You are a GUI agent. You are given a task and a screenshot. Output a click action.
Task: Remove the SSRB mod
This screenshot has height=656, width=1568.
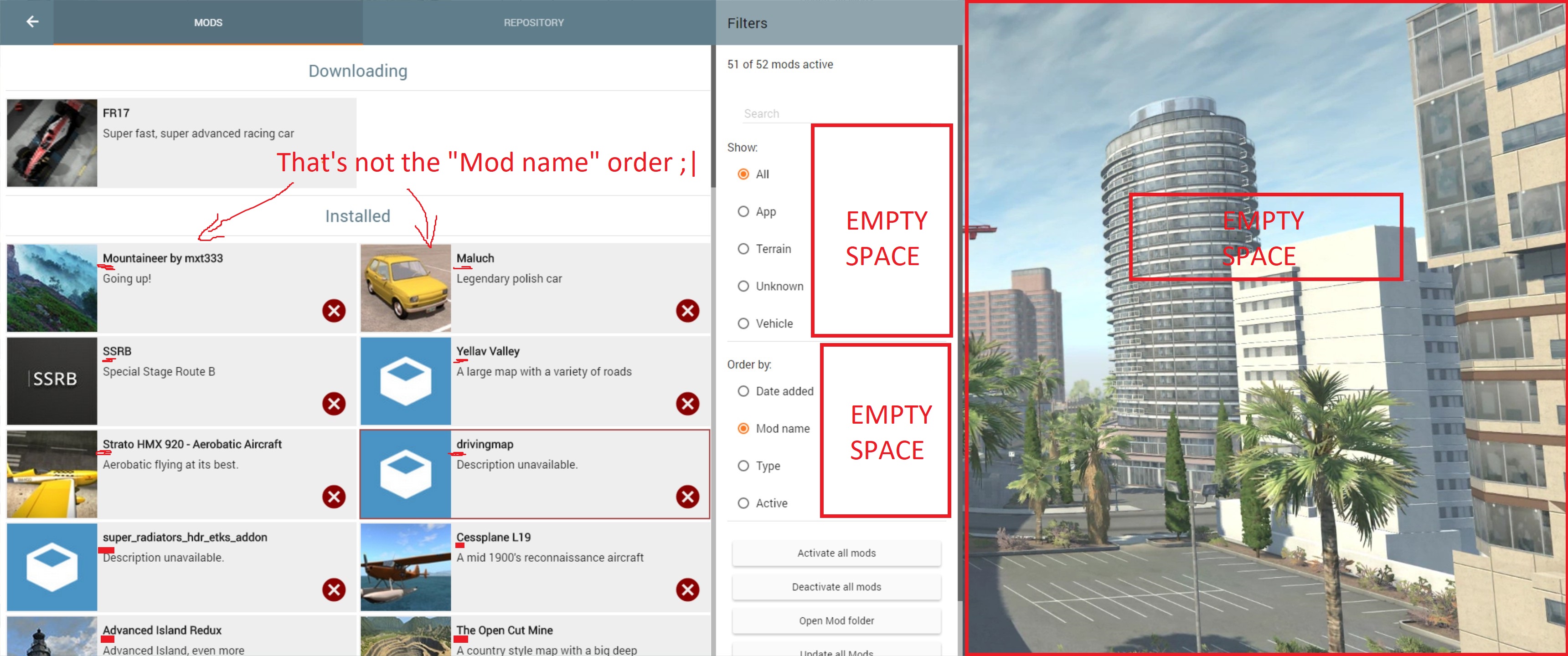(x=334, y=404)
